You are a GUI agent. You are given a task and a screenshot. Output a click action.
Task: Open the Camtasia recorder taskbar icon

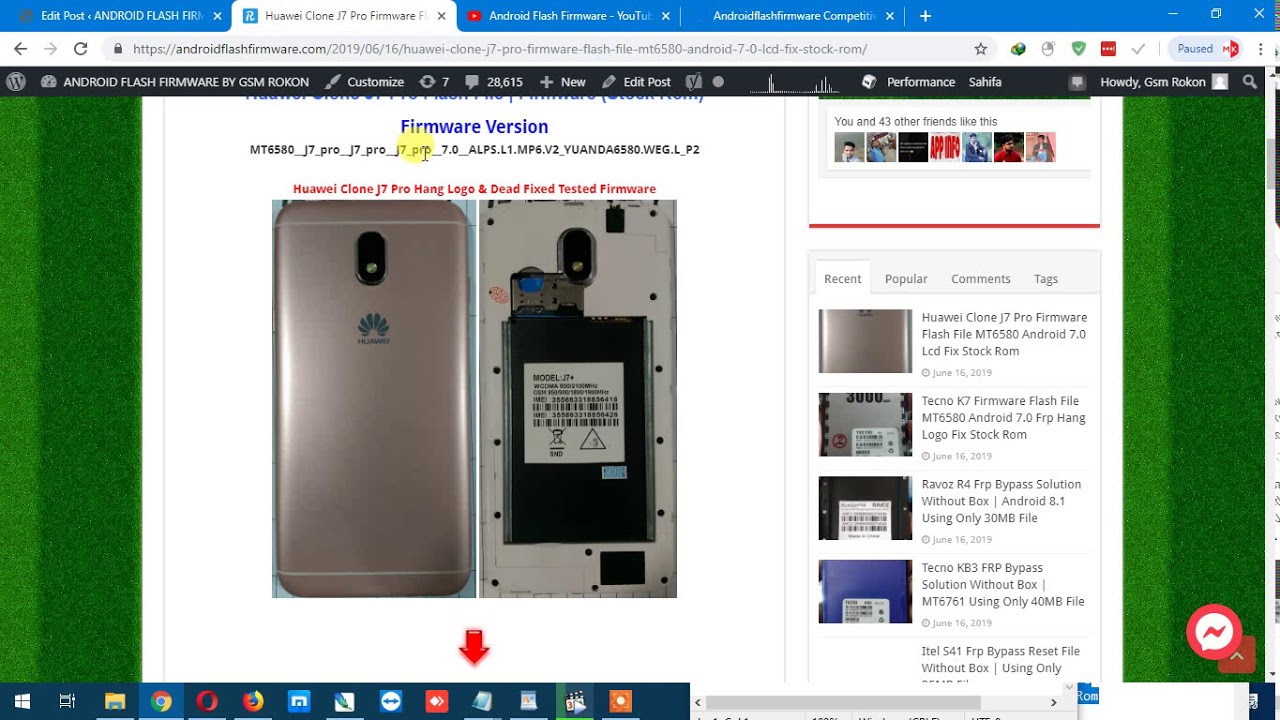tap(621, 702)
